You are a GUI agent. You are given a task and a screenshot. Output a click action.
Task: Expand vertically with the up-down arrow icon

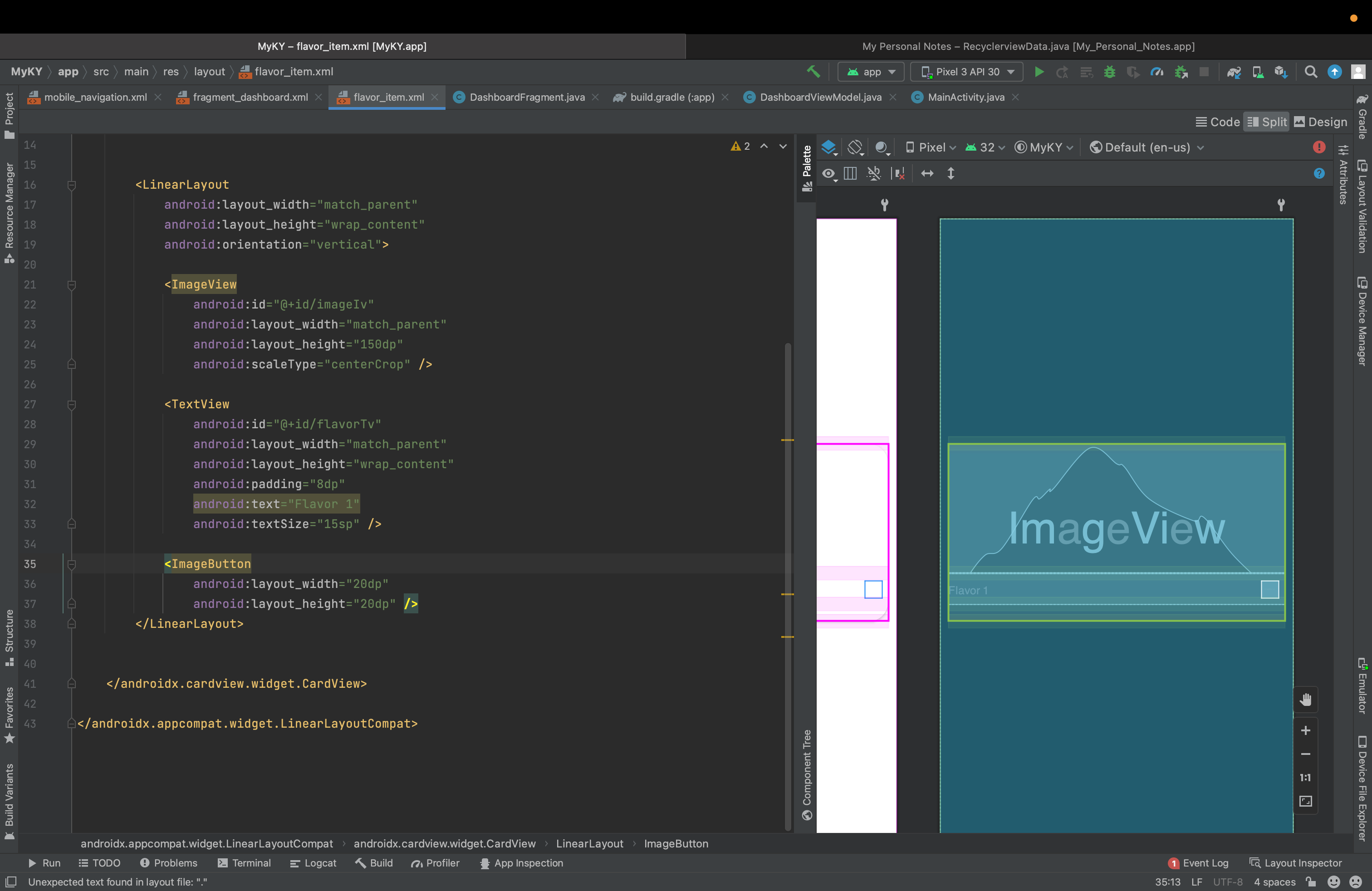click(x=951, y=173)
